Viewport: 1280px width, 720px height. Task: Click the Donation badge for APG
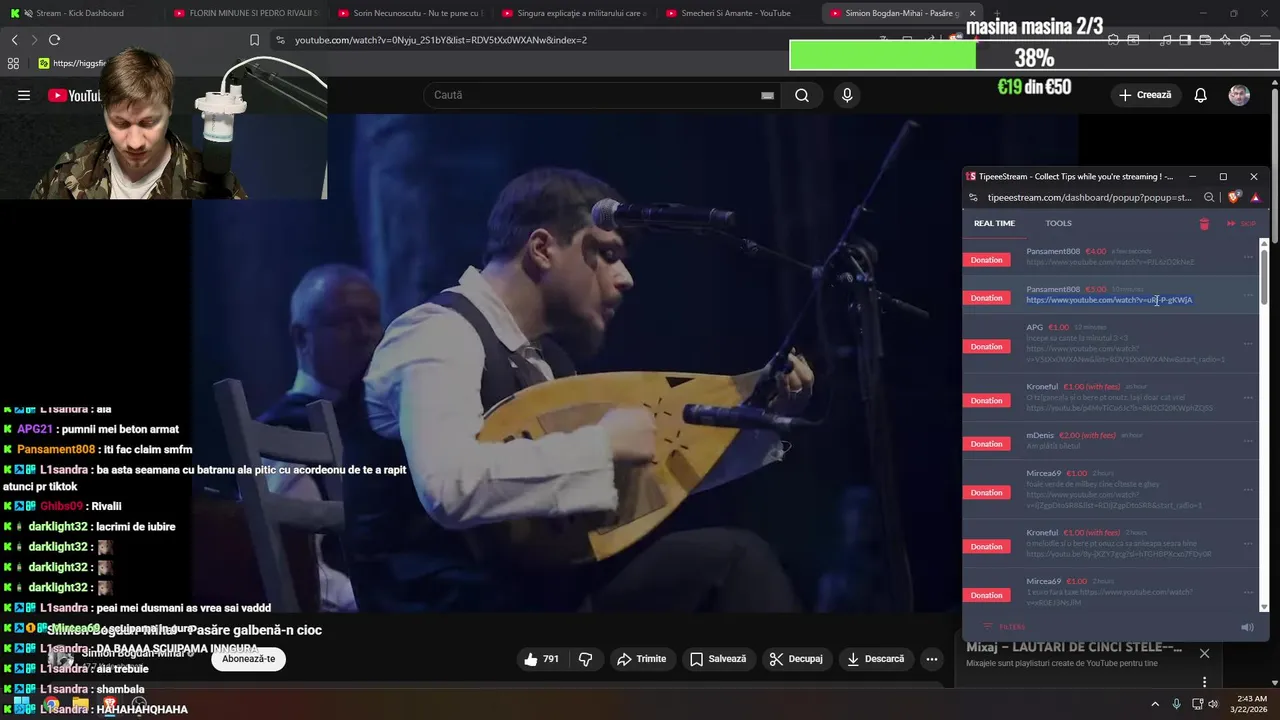click(986, 347)
